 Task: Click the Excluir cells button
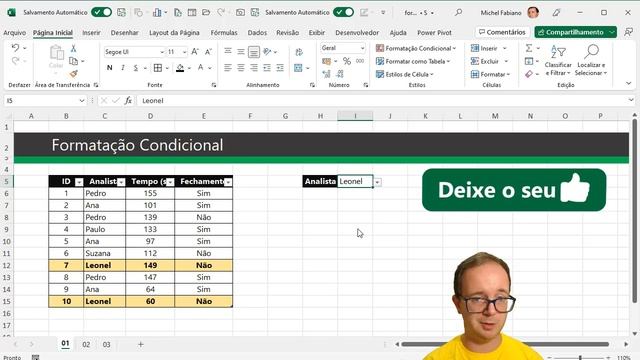489,61
